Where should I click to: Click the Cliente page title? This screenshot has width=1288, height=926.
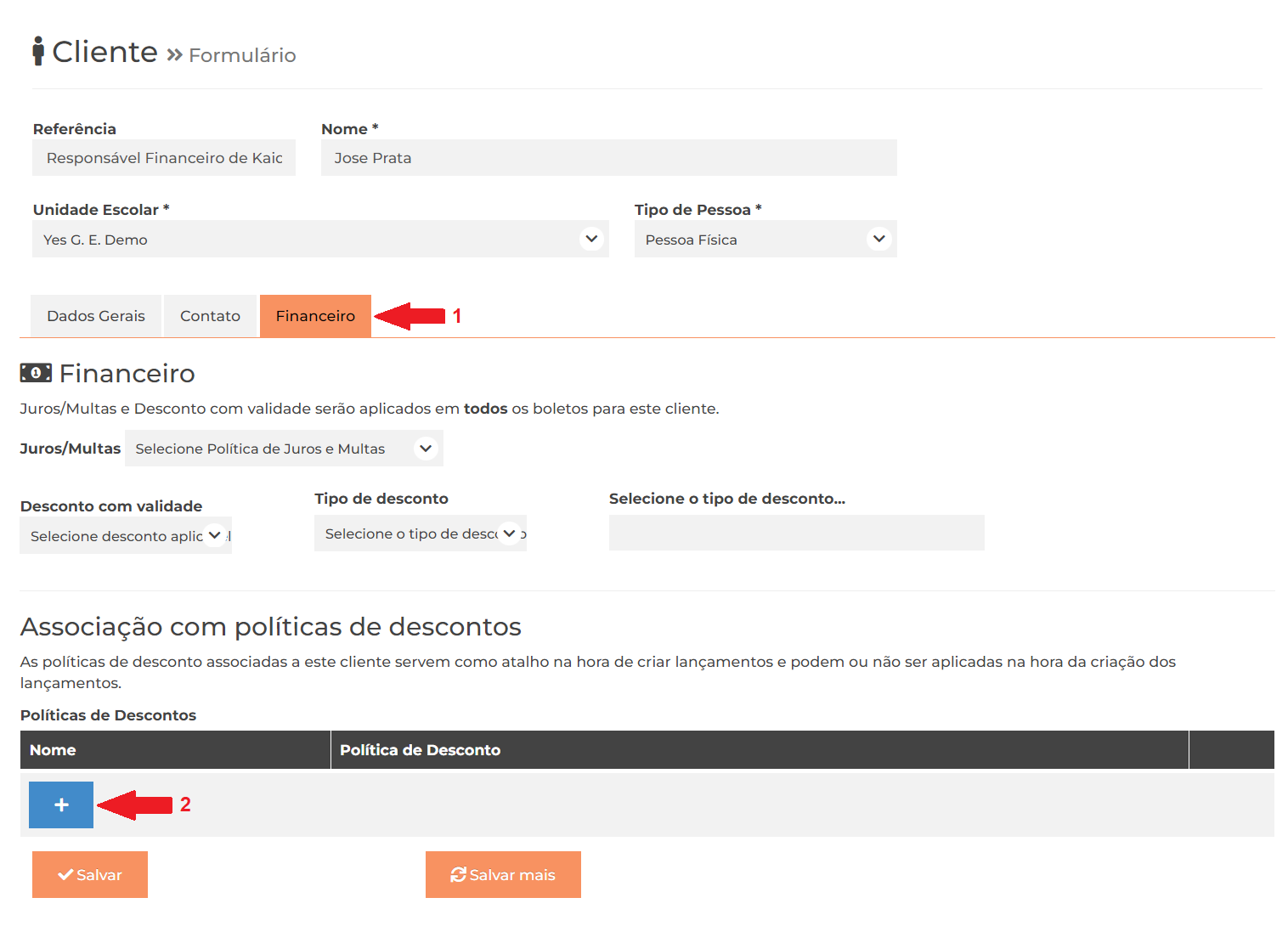[105, 52]
